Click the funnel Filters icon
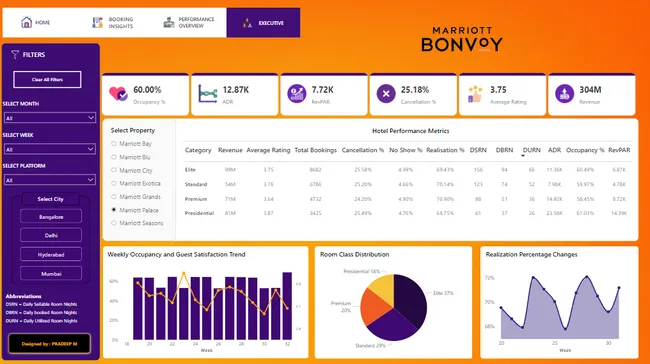The width and height of the screenshot is (650, 364). click(15, 54)
